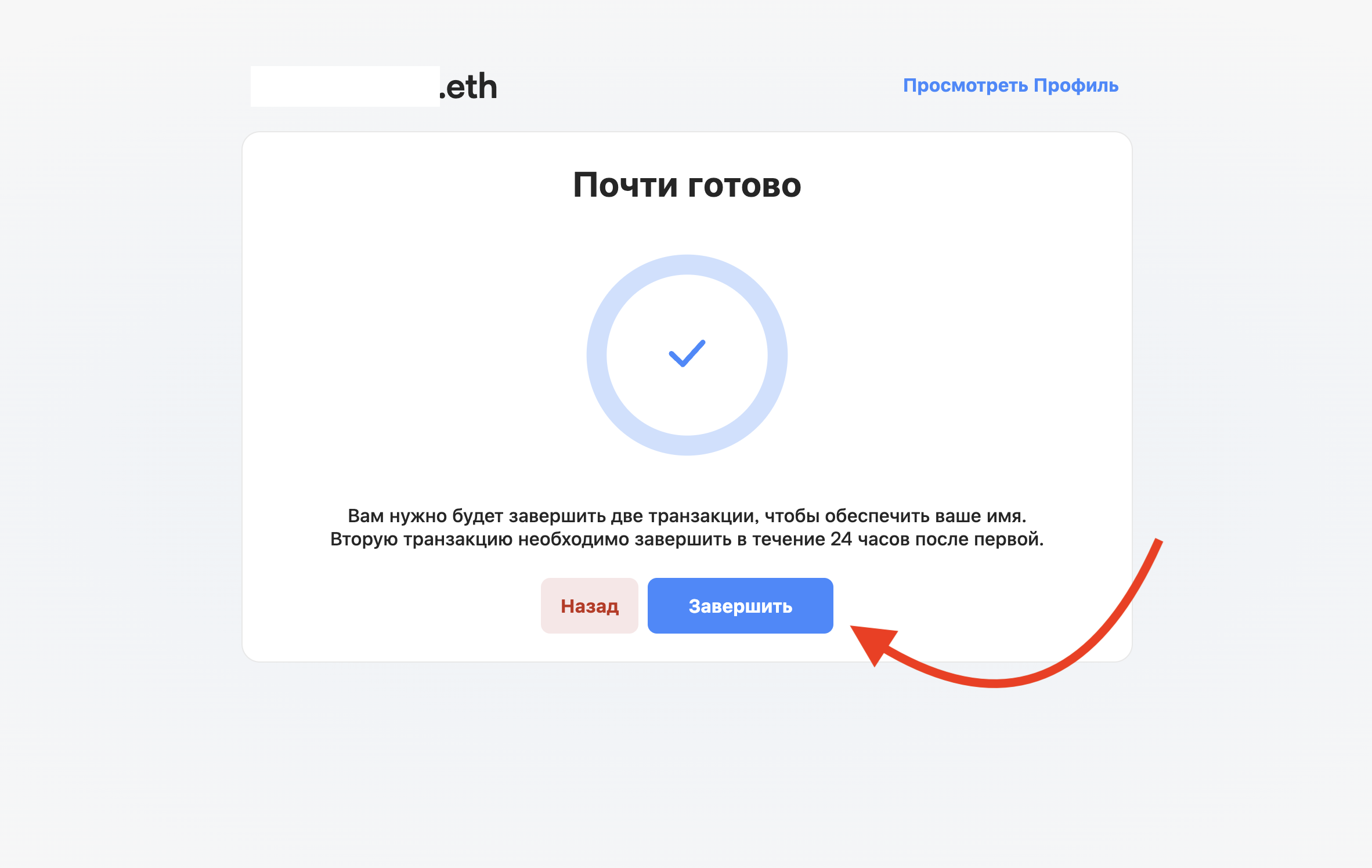Click the blanked-out name box before .eth
Image resolution: width=1372 pixels, height=868 pixels.
(x=345, y=86)
